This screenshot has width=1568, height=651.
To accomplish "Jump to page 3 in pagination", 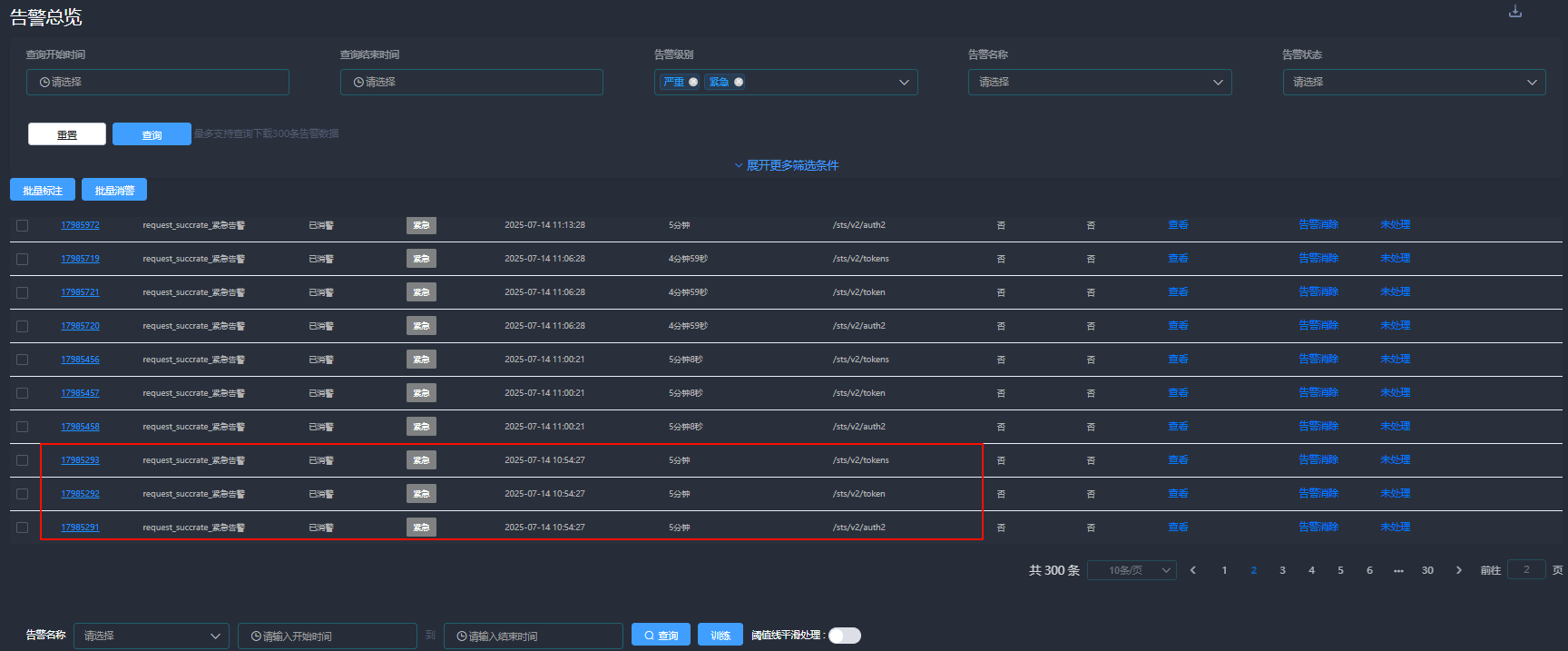I will coord(1282,570).
